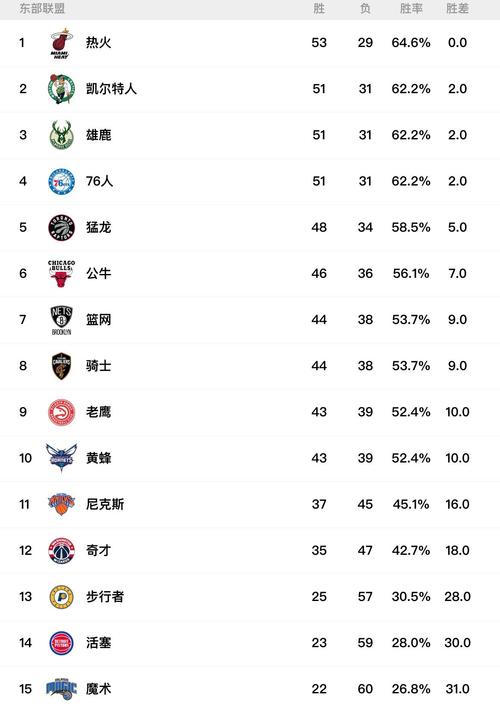Click the Toronto Raptors logo
Viewport: 500px width, 710px height.
coord(61,227)
